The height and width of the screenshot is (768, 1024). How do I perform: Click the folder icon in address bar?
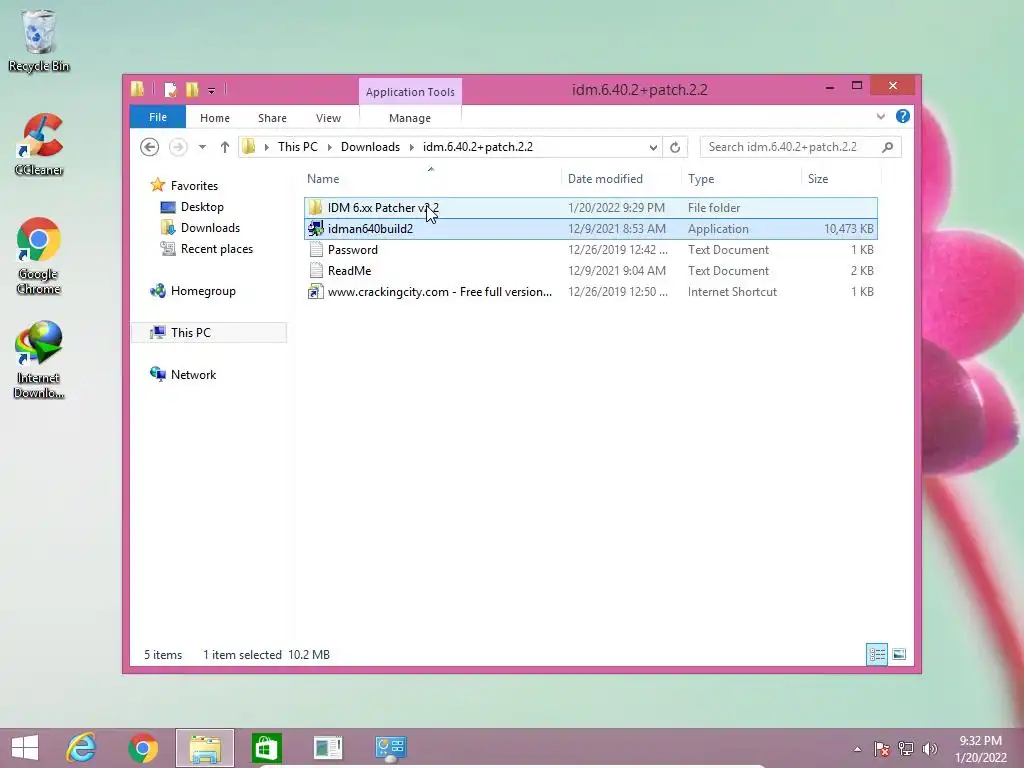point(248,147)
